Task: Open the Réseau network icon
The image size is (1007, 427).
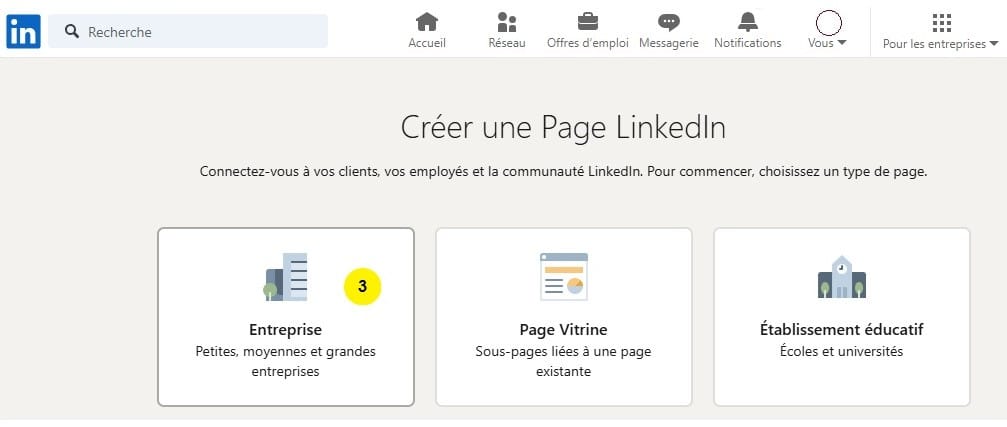Action: tap(507, 22)
